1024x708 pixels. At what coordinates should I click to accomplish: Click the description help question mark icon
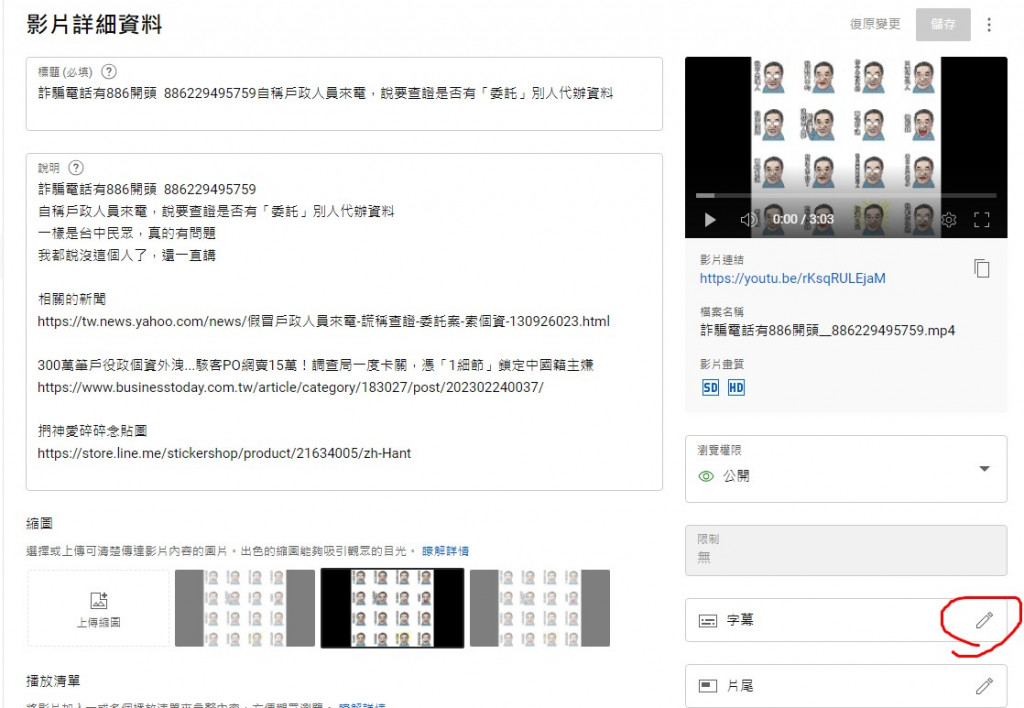tap(76, 168)
